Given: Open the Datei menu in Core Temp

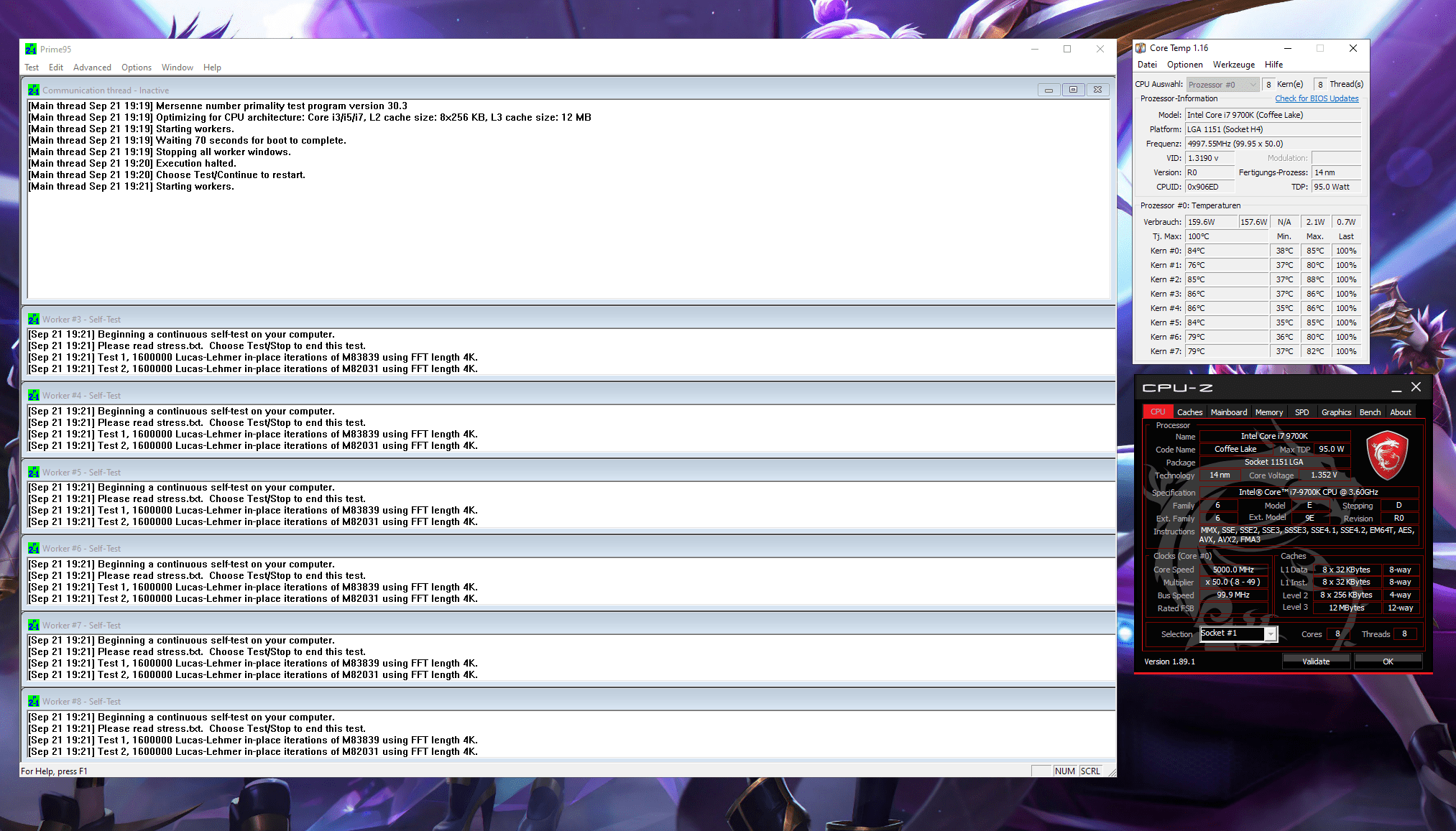Looking at the screenshot, I should click(1147, 65).
